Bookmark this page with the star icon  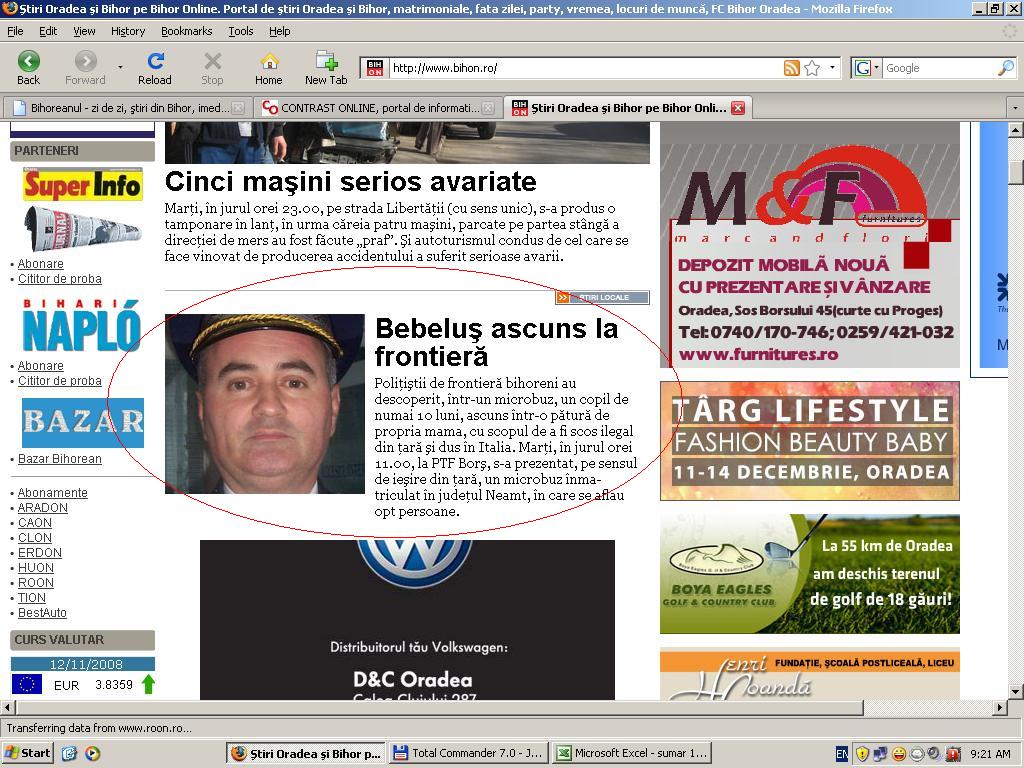[x=812, y=68]
